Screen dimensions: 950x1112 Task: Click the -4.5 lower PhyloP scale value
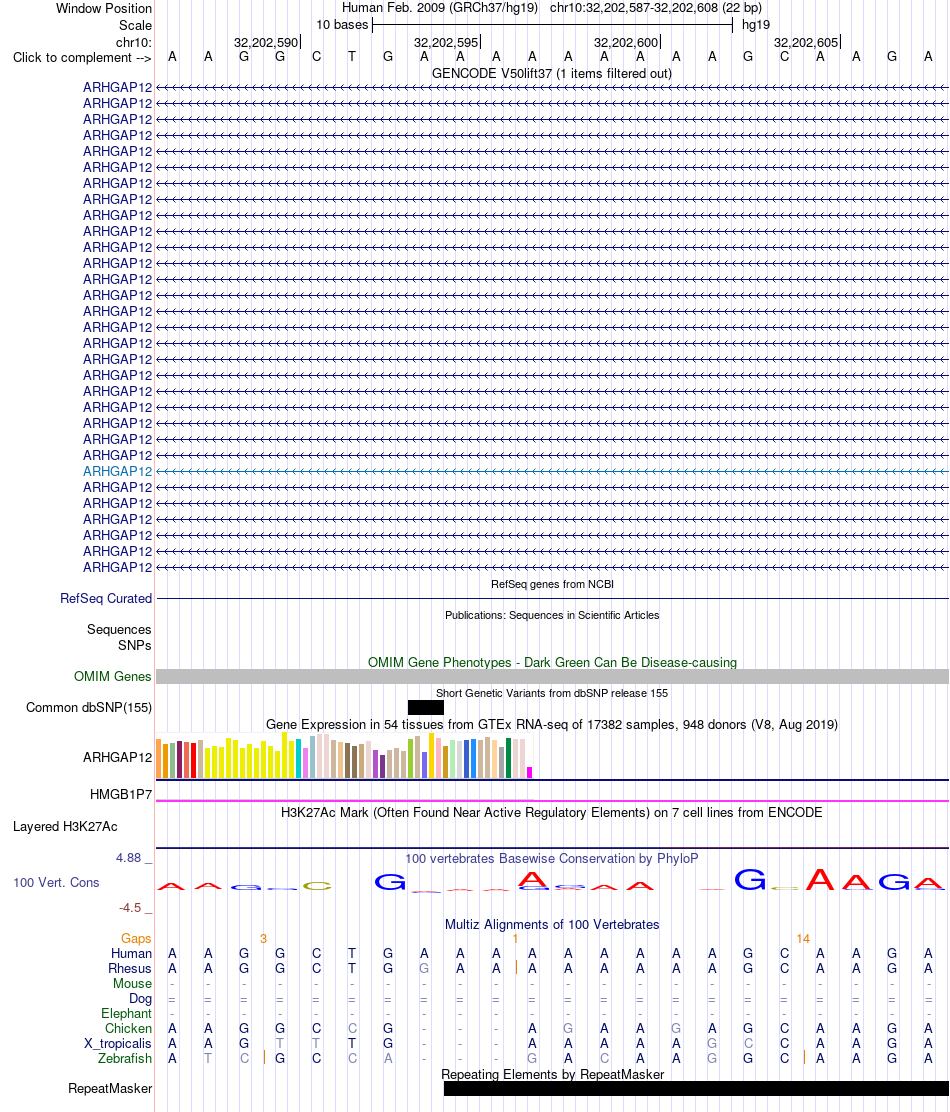pyautogui.click(x=130, y=908)
